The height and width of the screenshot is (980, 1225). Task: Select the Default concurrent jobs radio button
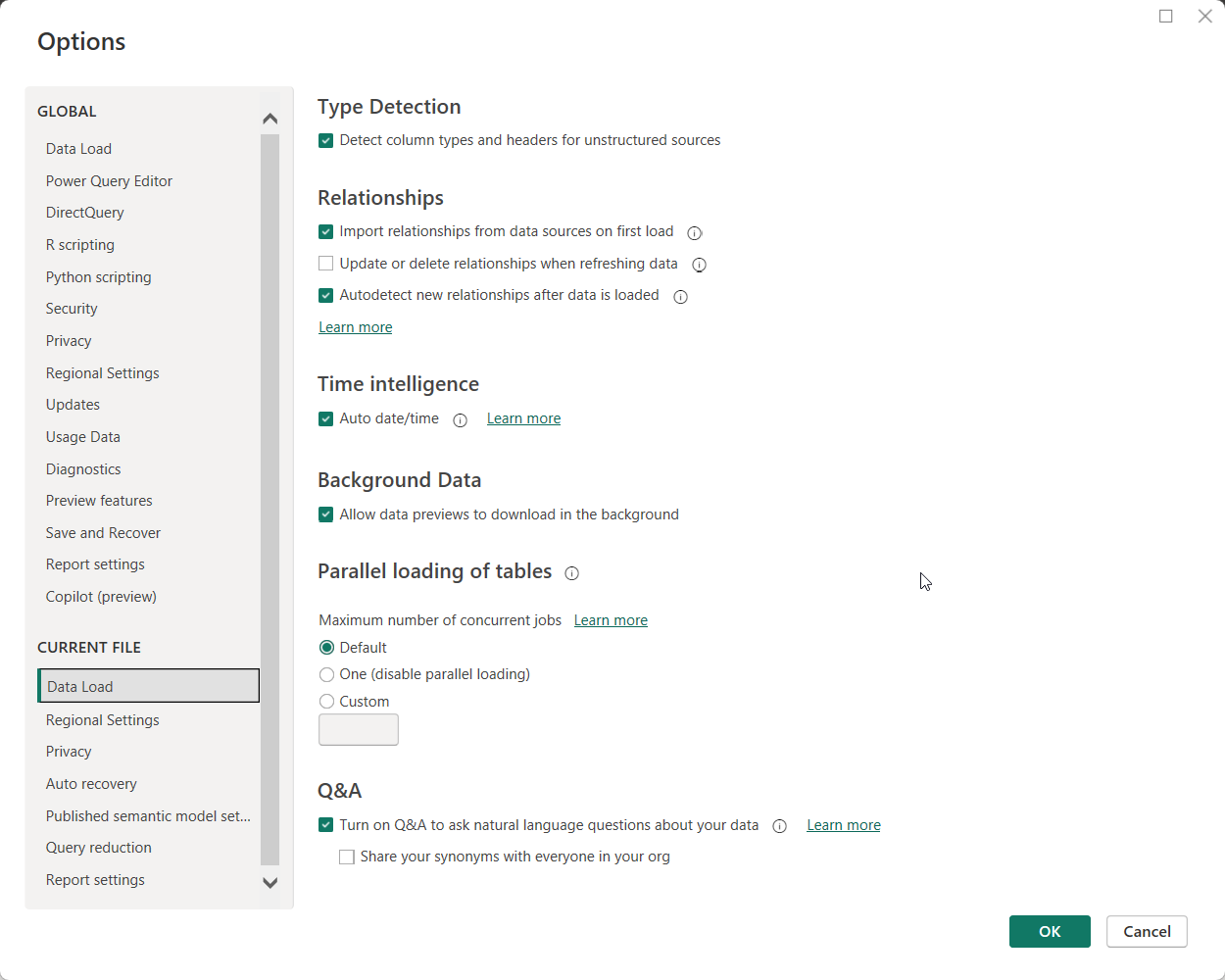[x=327, y=648]
